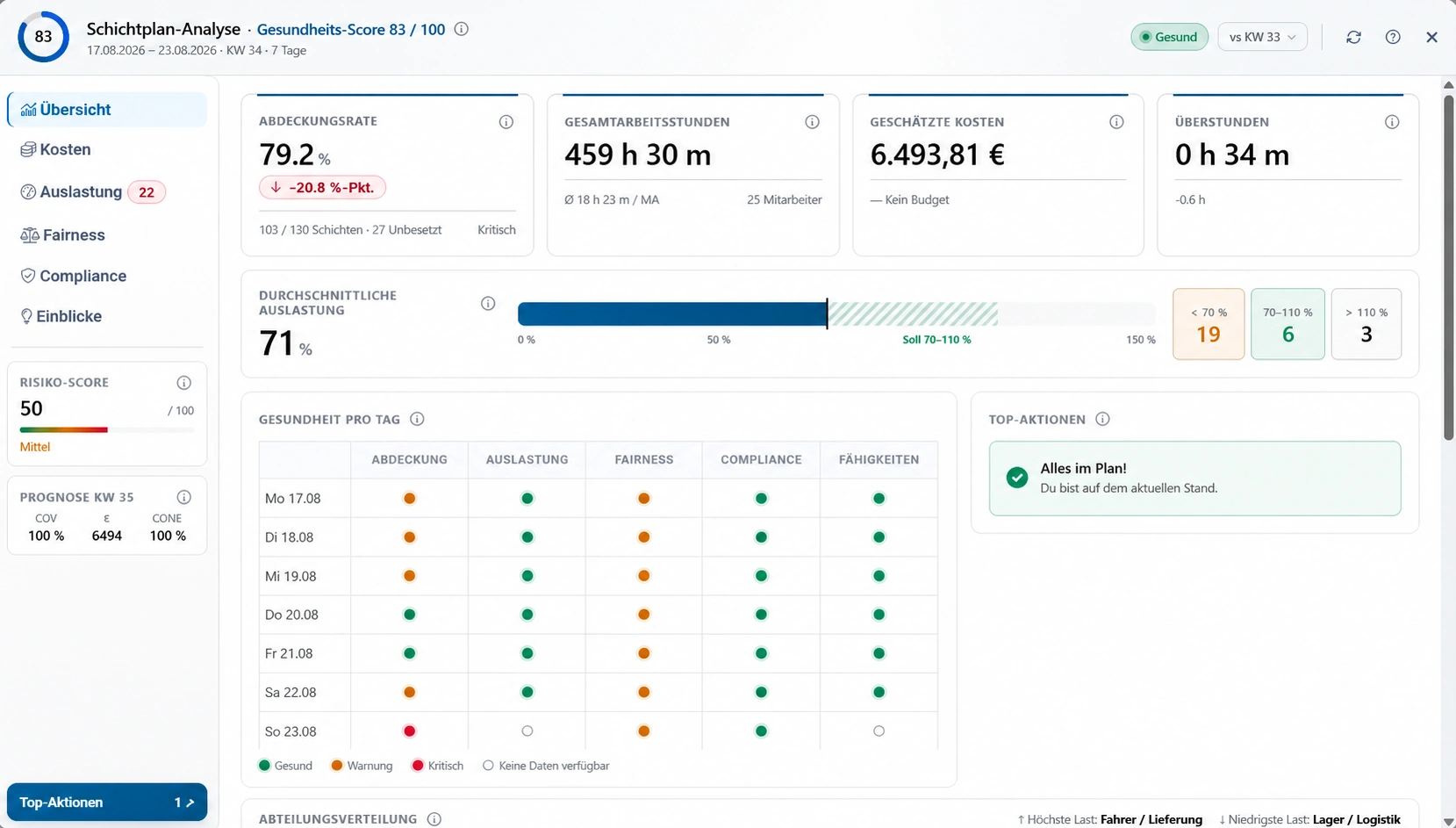1456x828 pixels.
Task: Click the green checkmark in Alles im Plan
Action: [x=1017, y=478]
